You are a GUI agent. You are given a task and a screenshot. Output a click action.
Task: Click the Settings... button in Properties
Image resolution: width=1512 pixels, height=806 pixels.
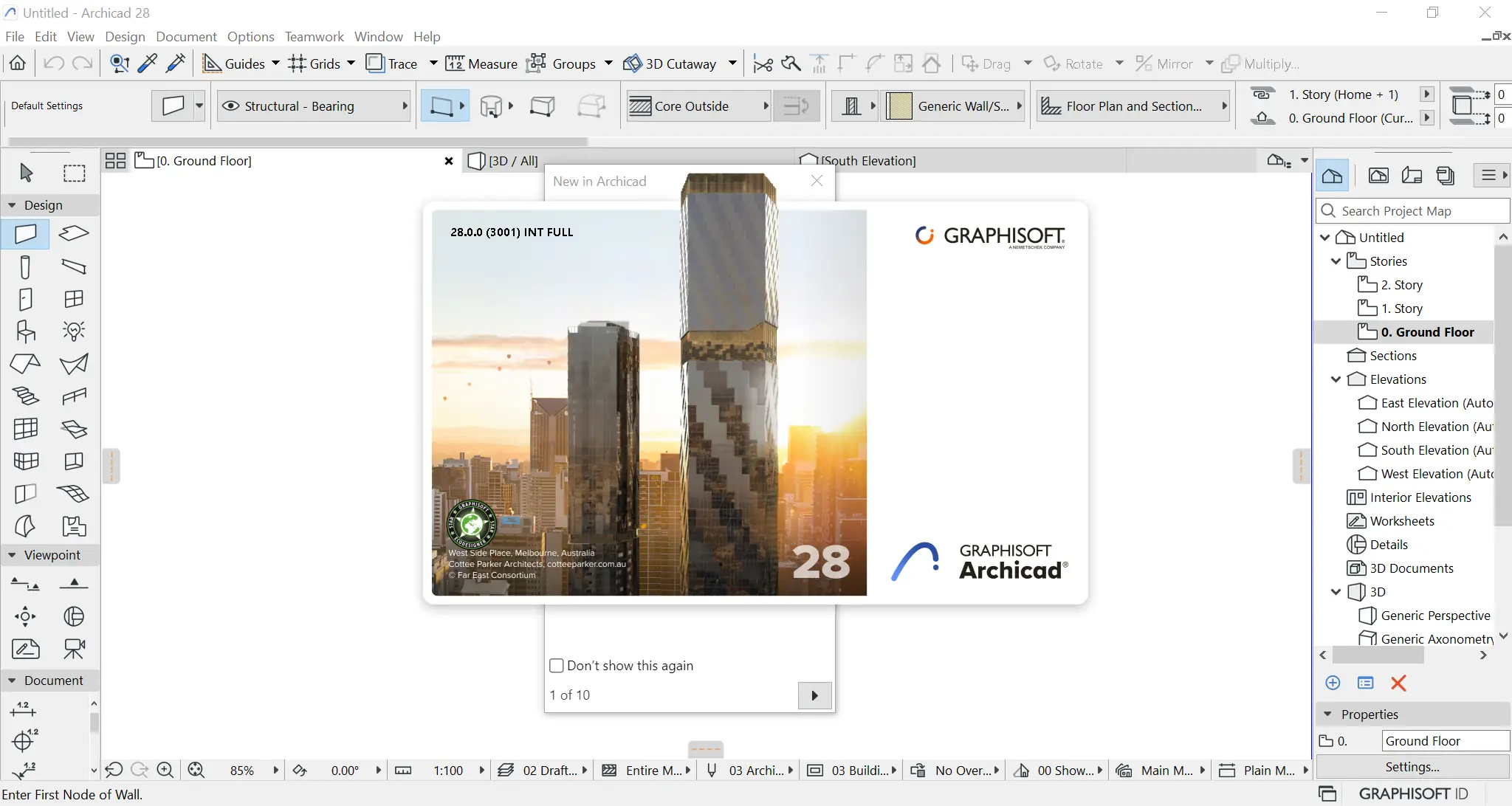[x=1412, y=767]
